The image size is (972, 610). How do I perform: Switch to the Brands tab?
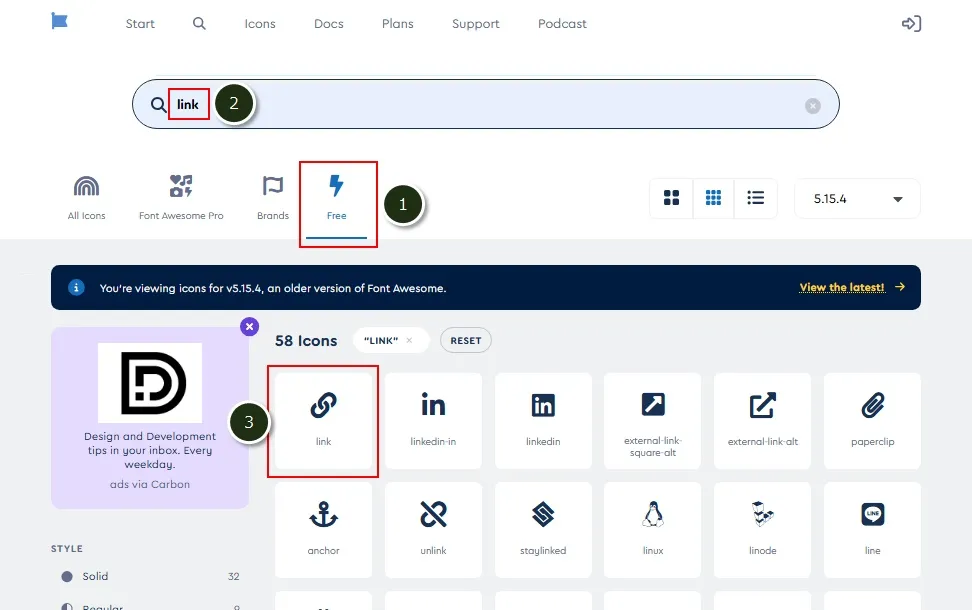(x=273, y=198)
